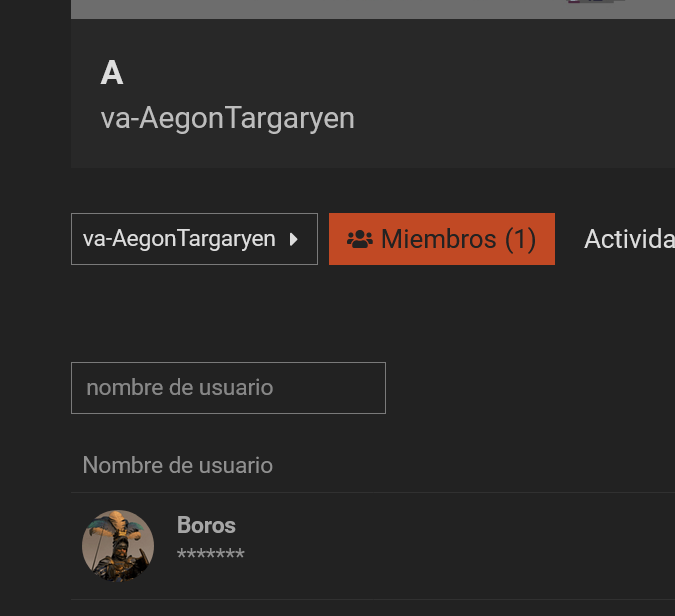Sort by the Nombre de usuario column header
The image size is (675, 616).
[178, 465]
